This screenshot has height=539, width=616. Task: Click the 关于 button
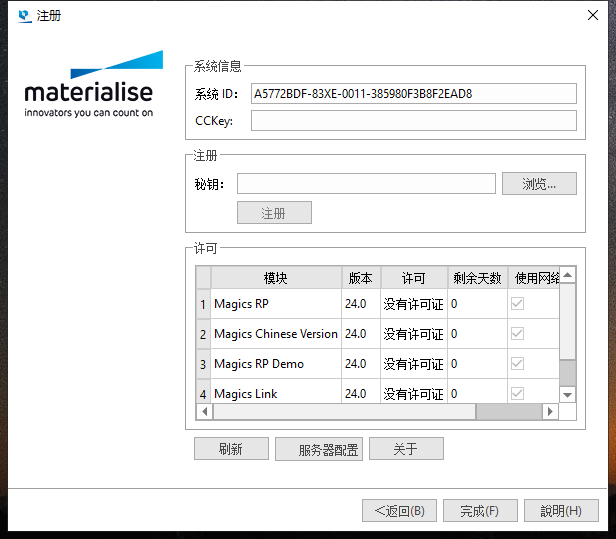coord(405,449)
